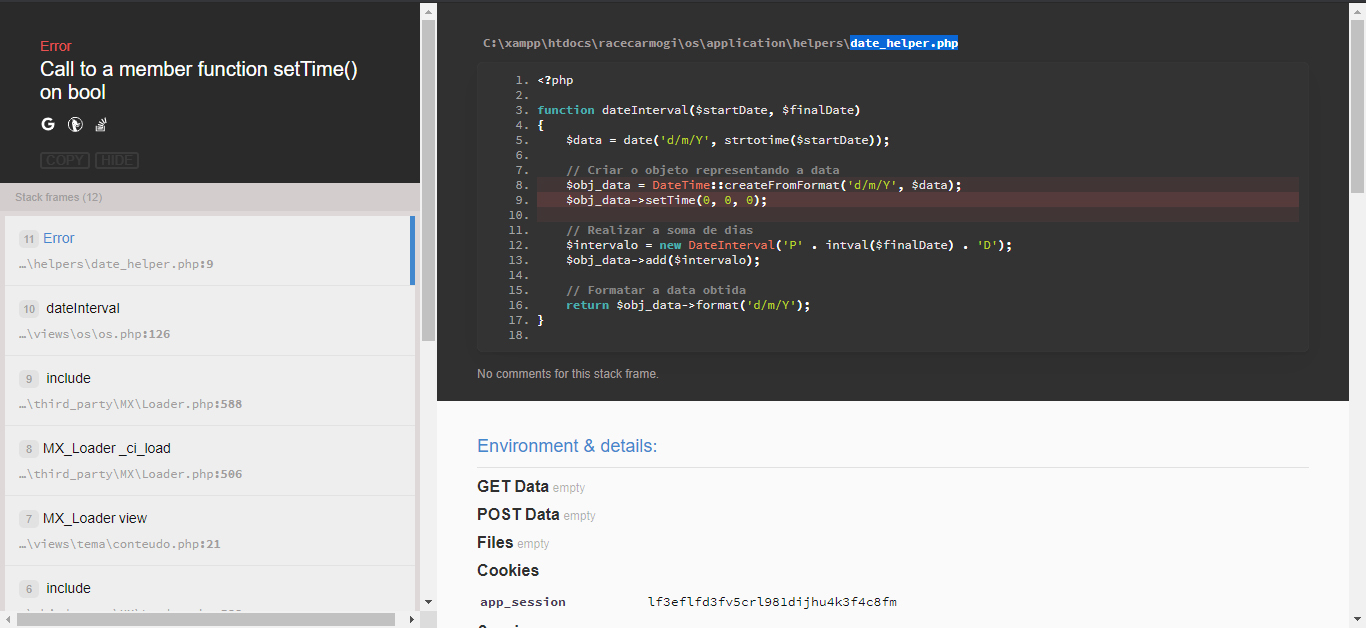Click the left arrow of horizontal scrollbar
This screenshot has width=1366, height=628.
(x=8, y=620)
